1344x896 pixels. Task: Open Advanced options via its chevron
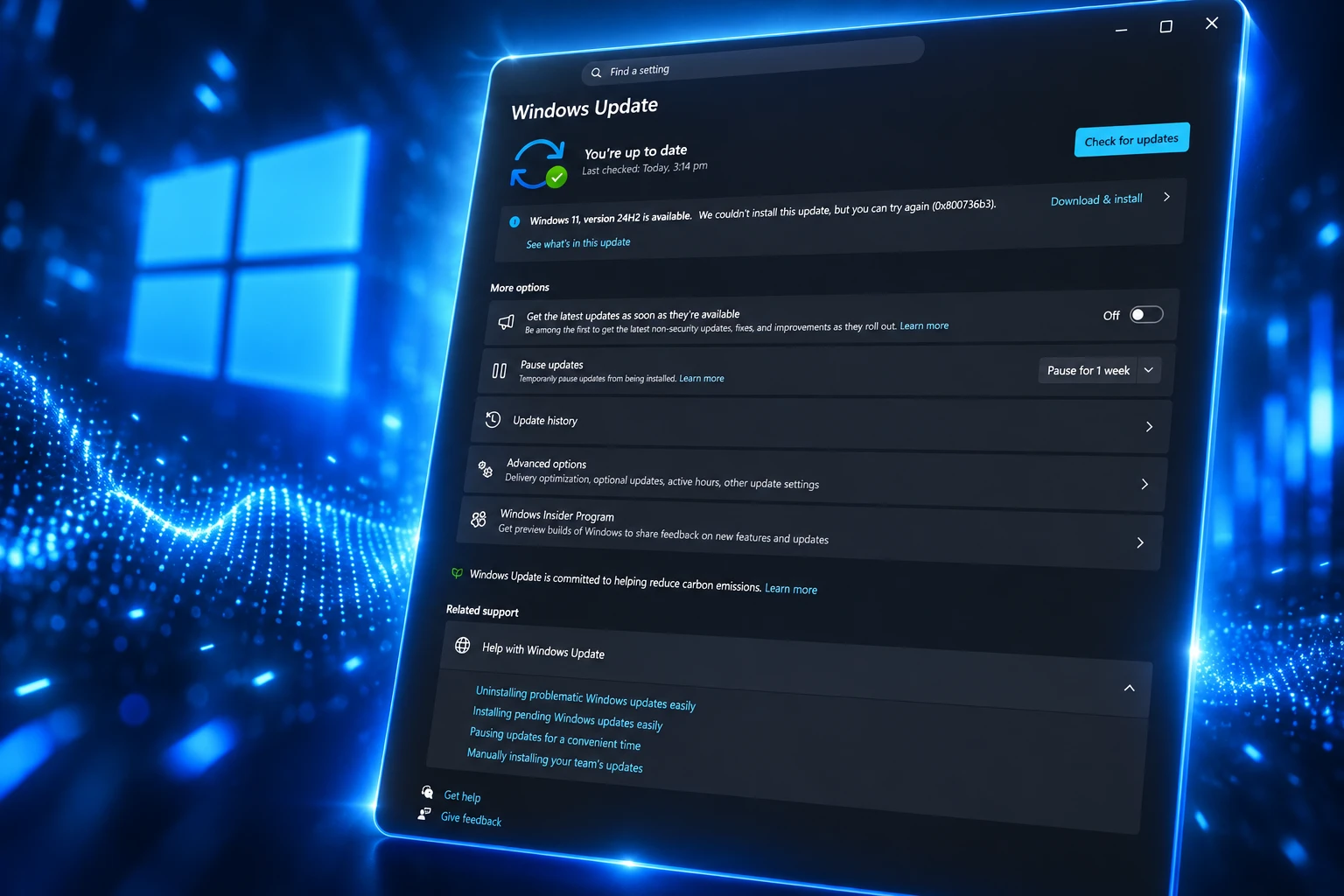1144,484
